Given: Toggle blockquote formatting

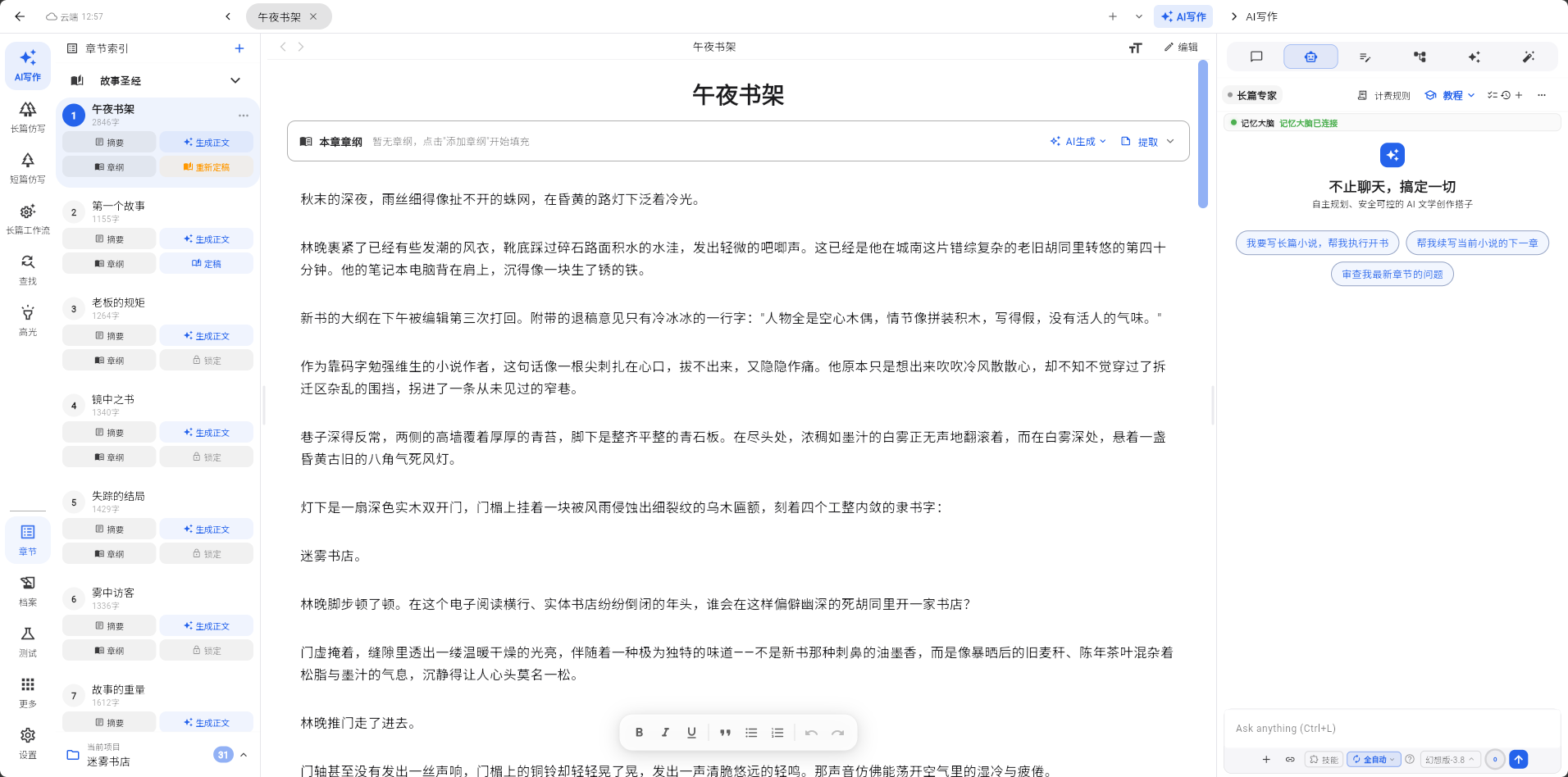Looking at the screenshot, I should point(725,733).
